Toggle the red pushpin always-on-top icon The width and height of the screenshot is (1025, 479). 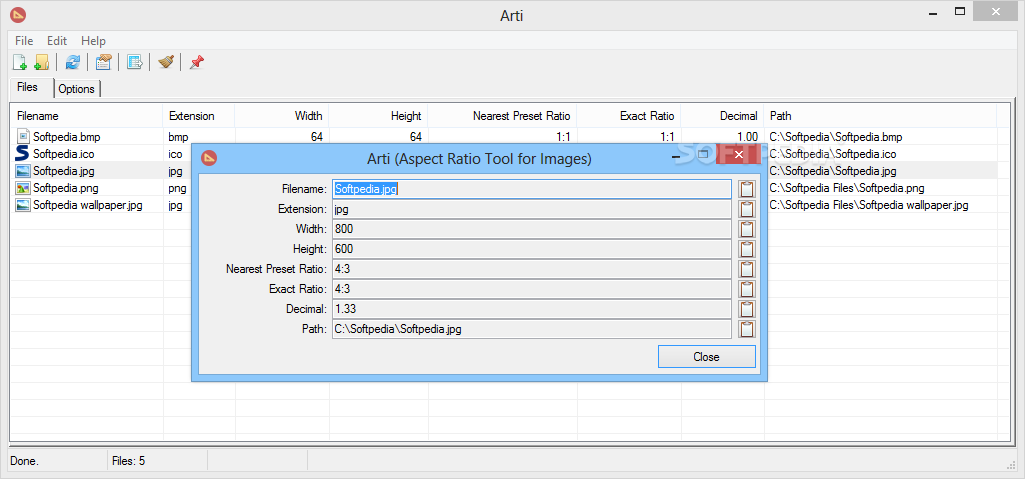[x=196, y=62]
